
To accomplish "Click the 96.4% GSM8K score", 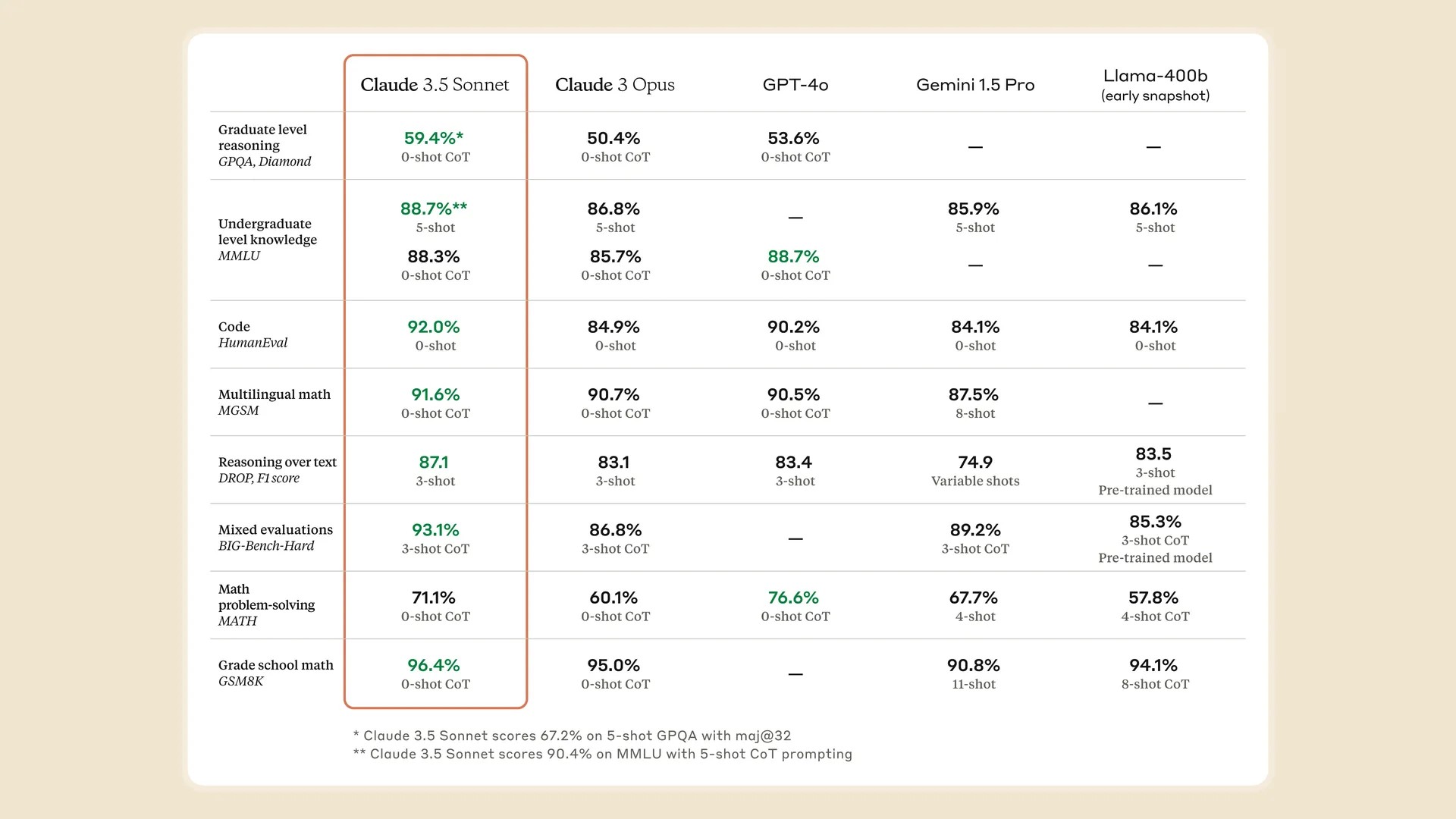I will (x=434, y=666).
